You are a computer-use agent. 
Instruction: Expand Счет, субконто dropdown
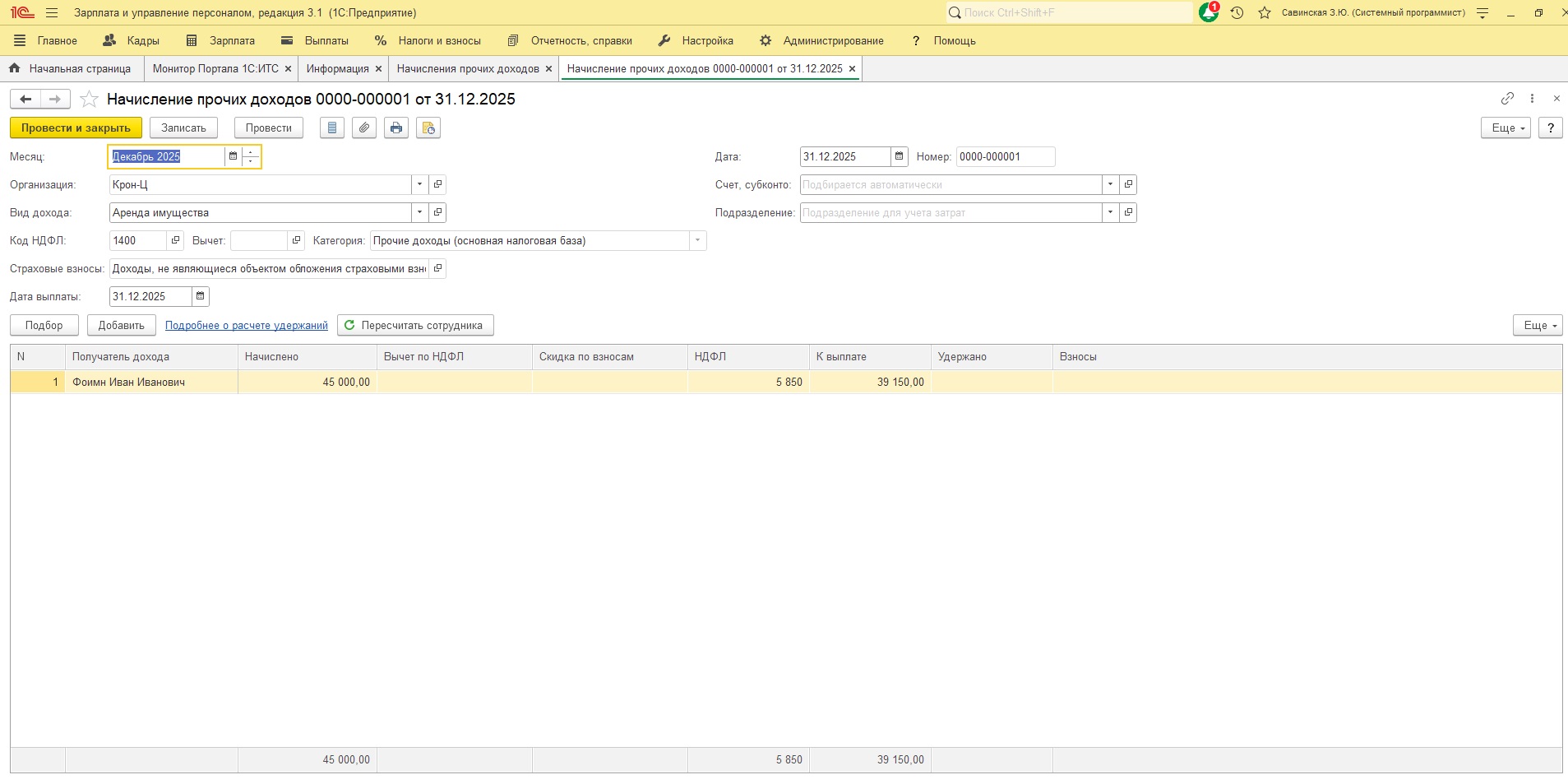click(x=1111, y=184)
